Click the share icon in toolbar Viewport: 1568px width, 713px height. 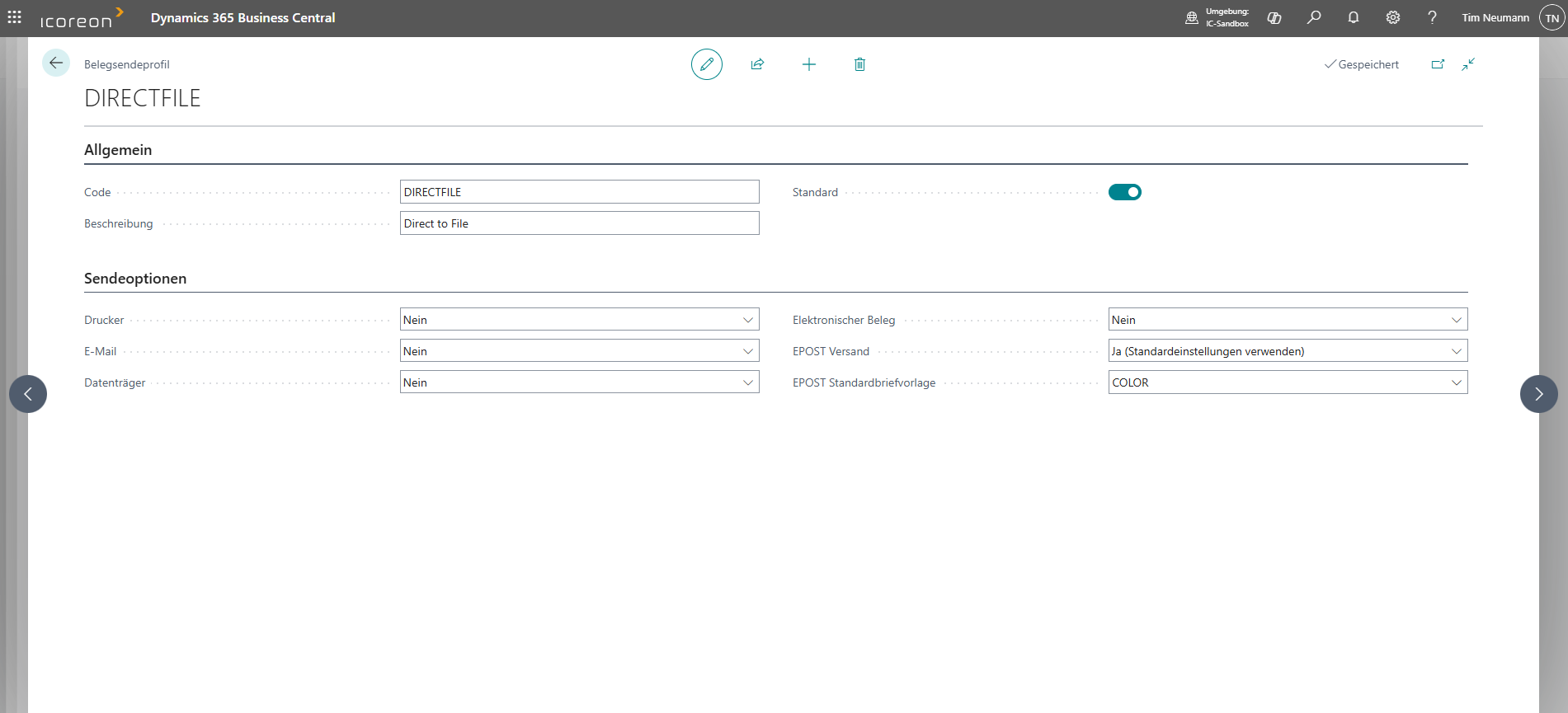(757, 64)
